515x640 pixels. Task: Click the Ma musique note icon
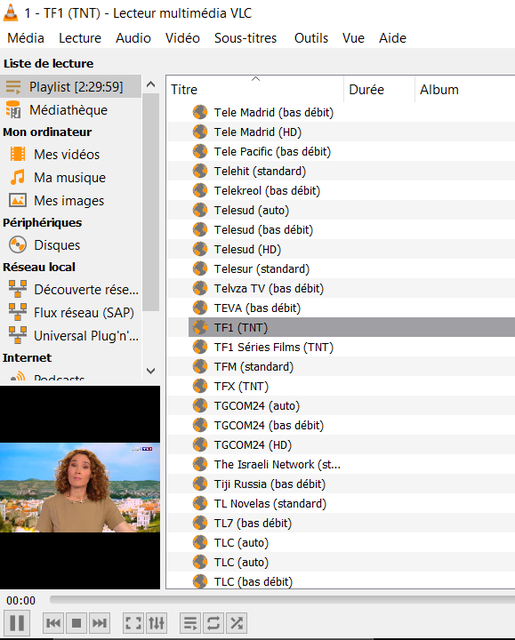(18, 177)
